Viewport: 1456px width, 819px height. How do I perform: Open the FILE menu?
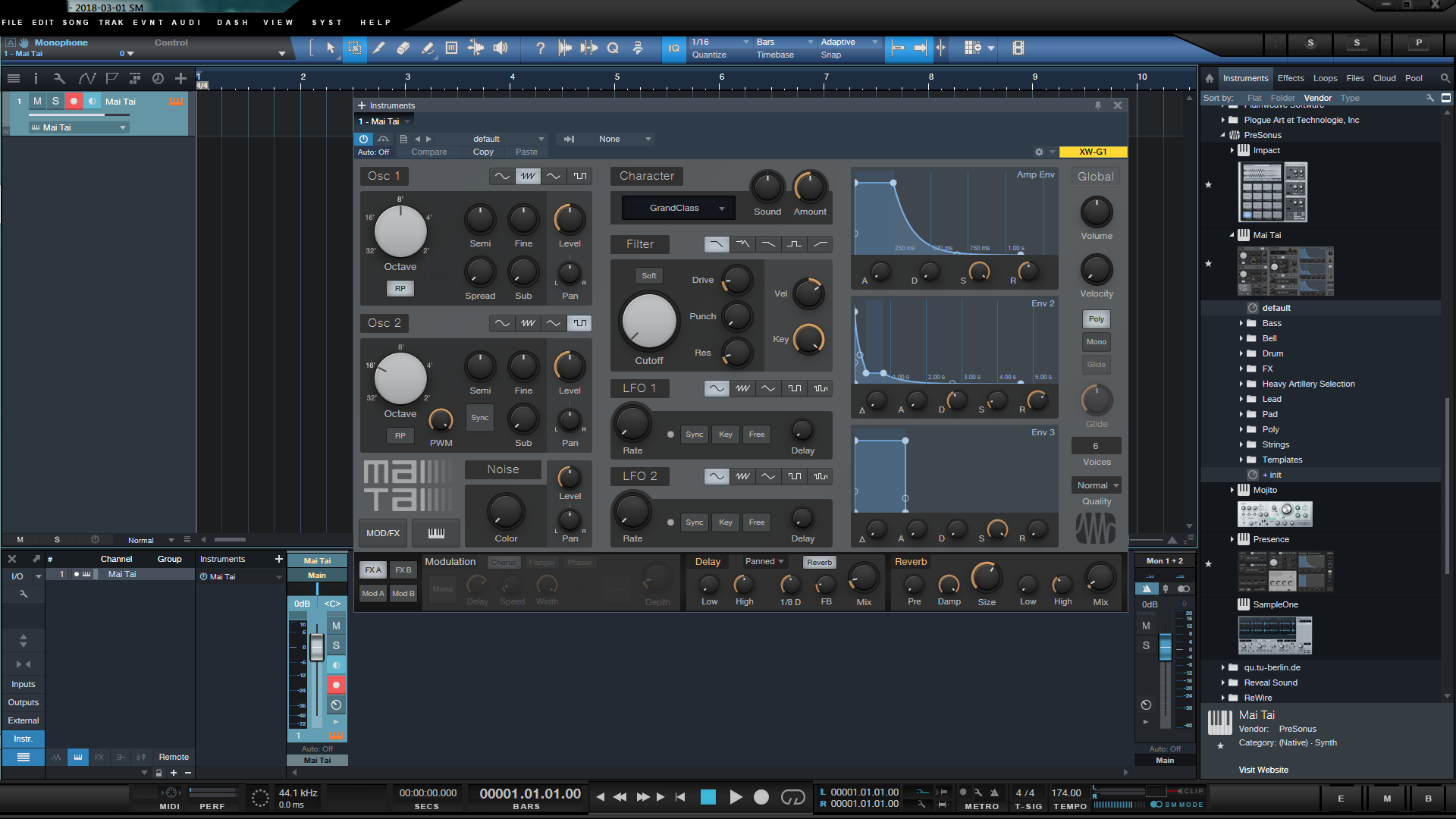pos(13,23)
